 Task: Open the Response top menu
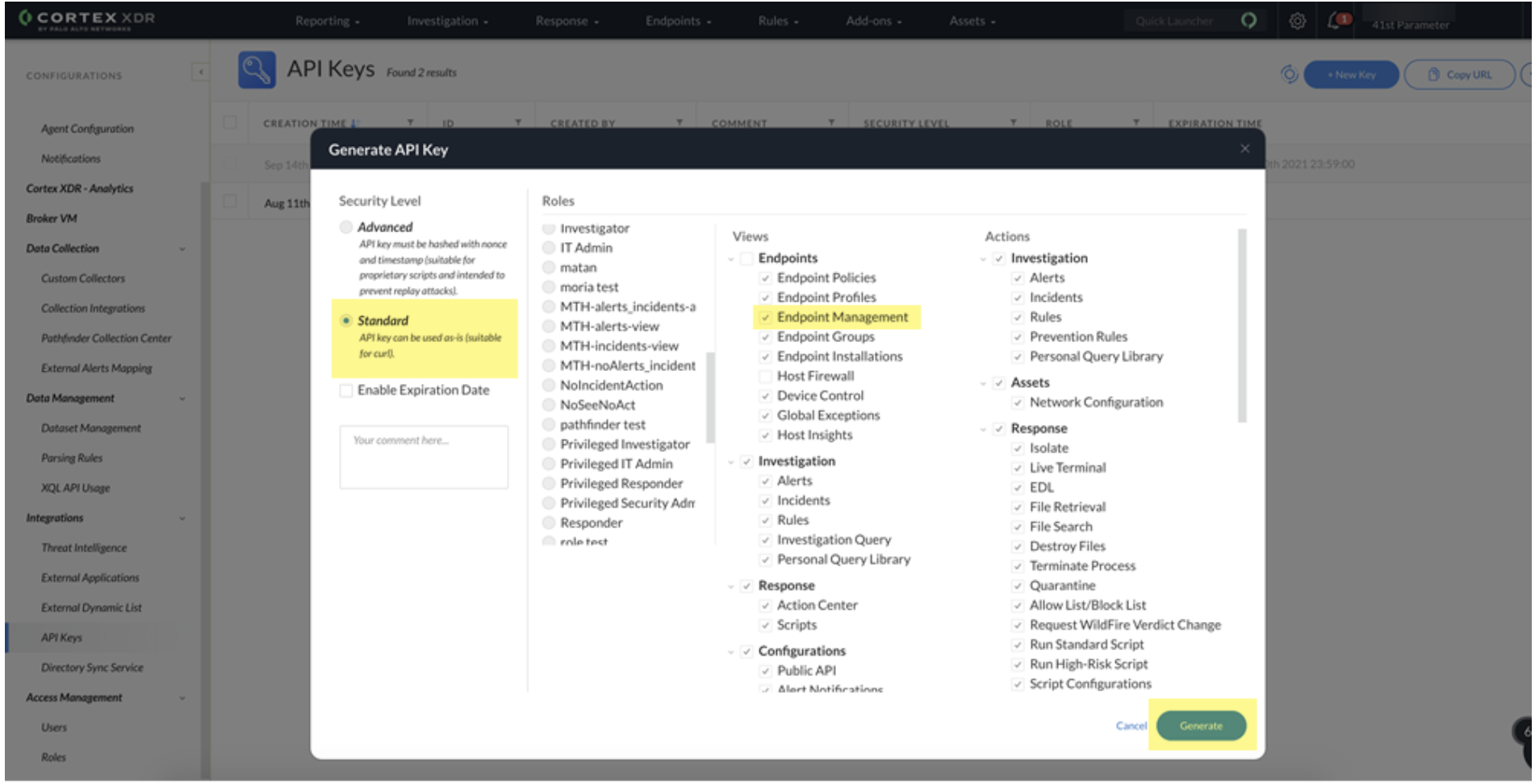[567, 21]
